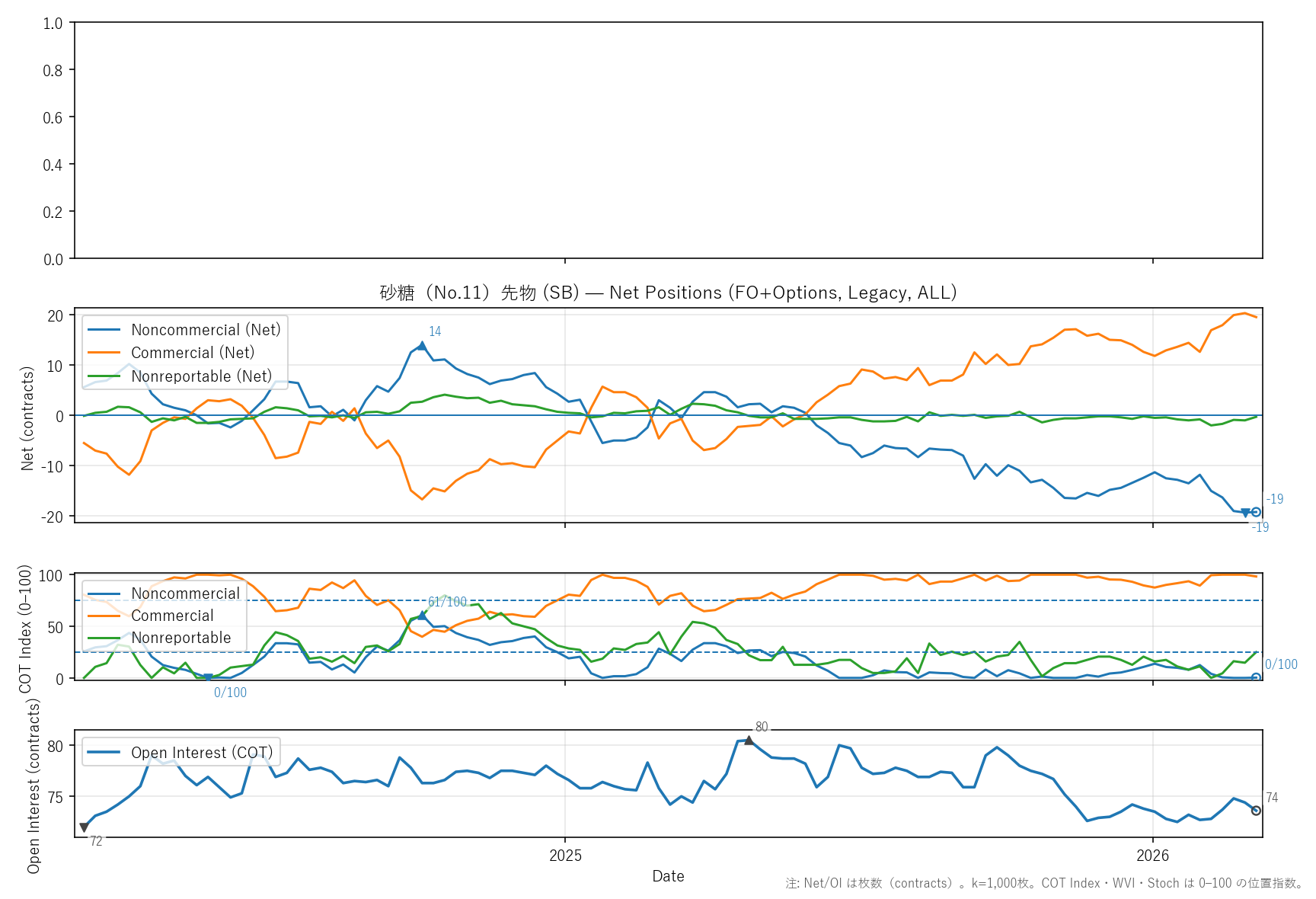1316x899 pixels.
Task: Click the footnote text beginning with 注: Net/OI
Action: coord(1044,883)
